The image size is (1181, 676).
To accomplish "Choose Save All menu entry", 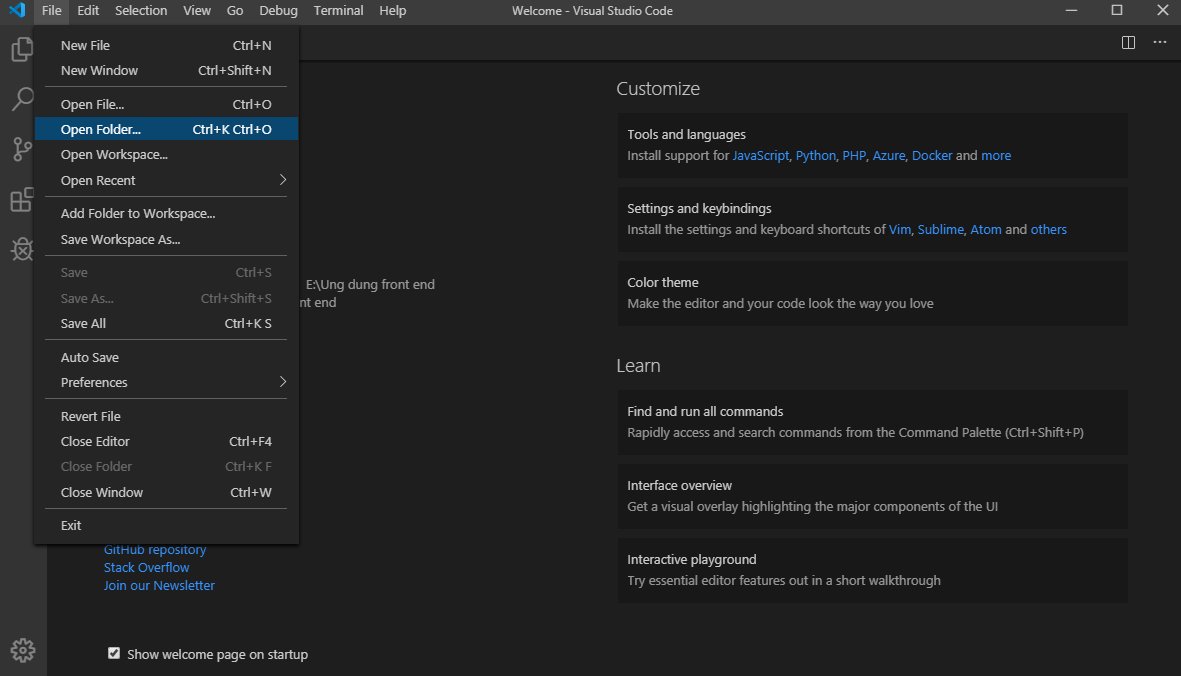I will pyautogui.click(x=166, y=324).
